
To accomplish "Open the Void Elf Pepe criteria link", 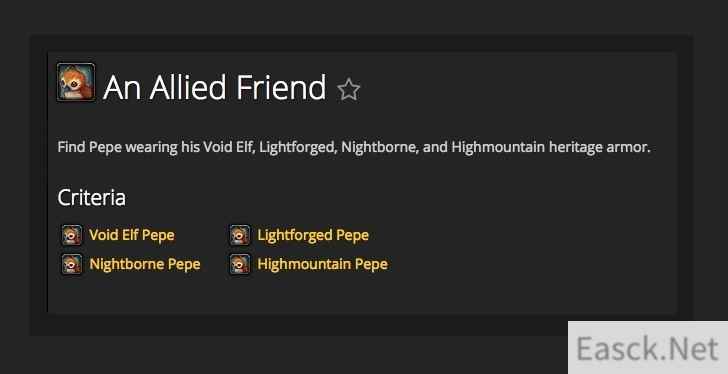I will pos(132,235).
